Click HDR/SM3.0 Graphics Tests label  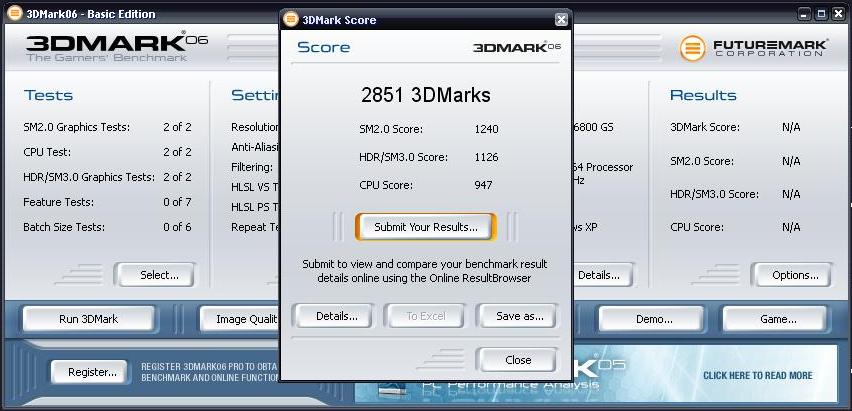click(x=89, y=177)
